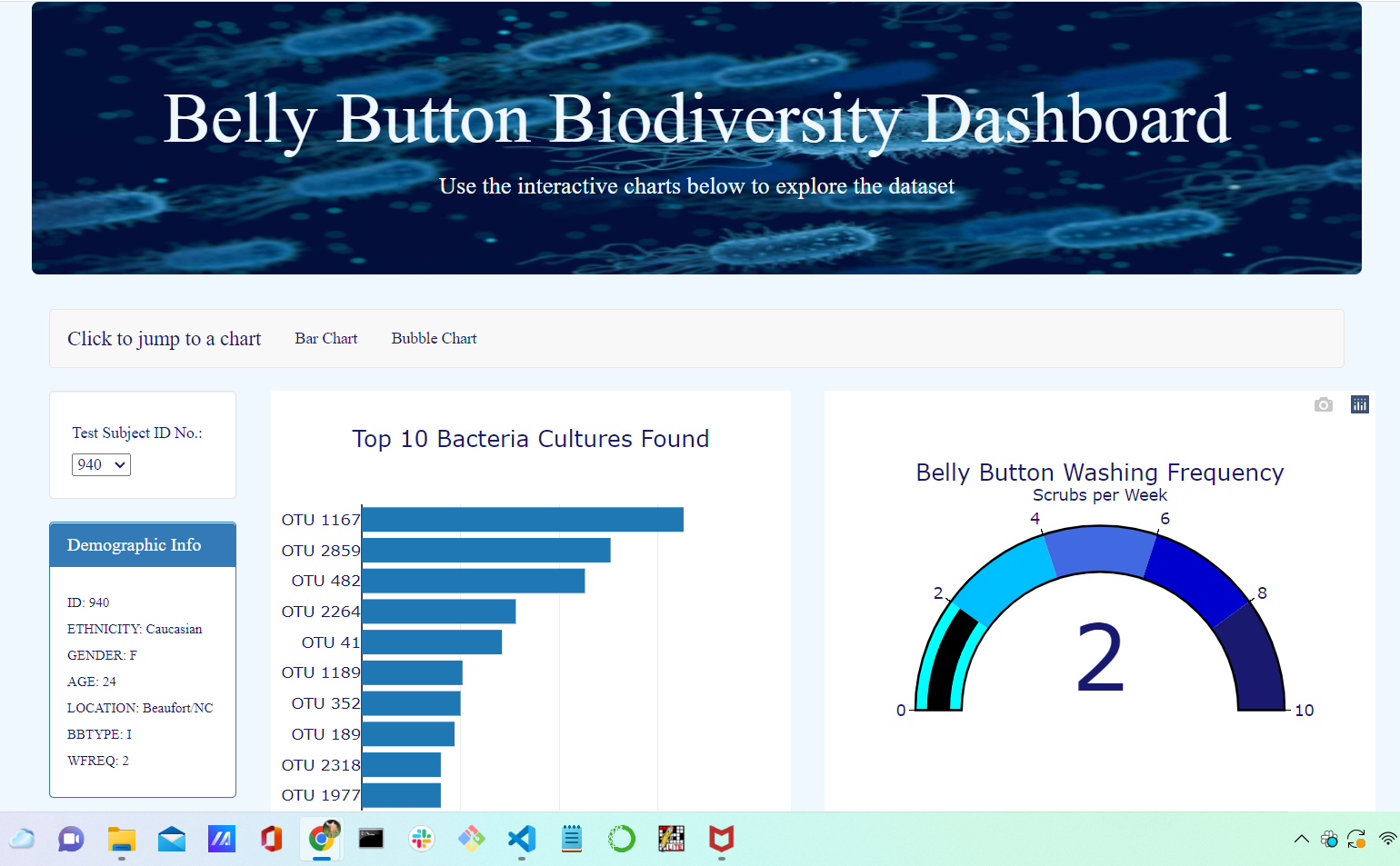Open McAfee from the taskbar

coord(721,839)
